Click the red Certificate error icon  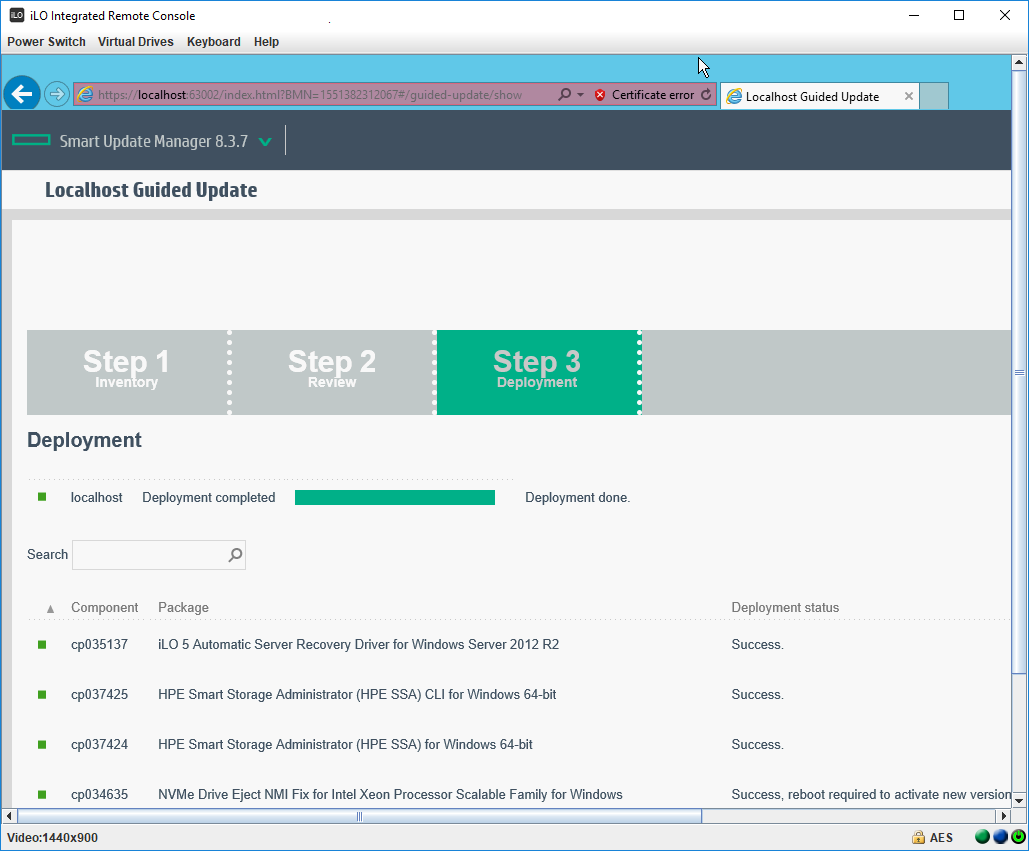[600, 95]
